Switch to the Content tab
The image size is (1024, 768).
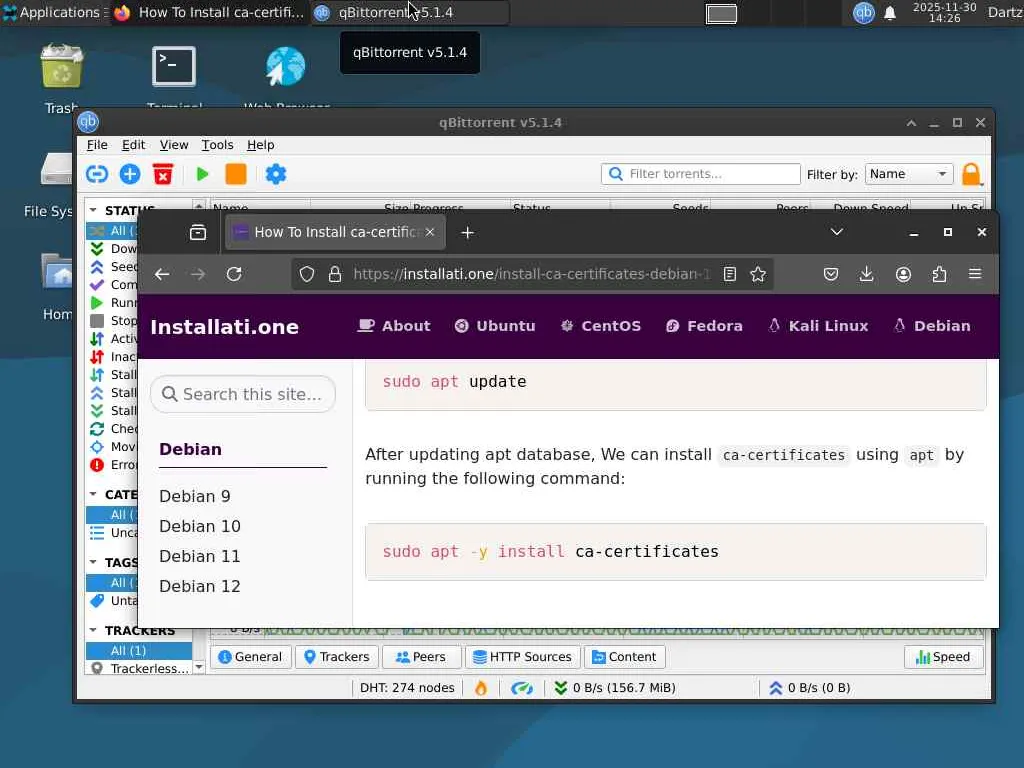pos(624,657)
